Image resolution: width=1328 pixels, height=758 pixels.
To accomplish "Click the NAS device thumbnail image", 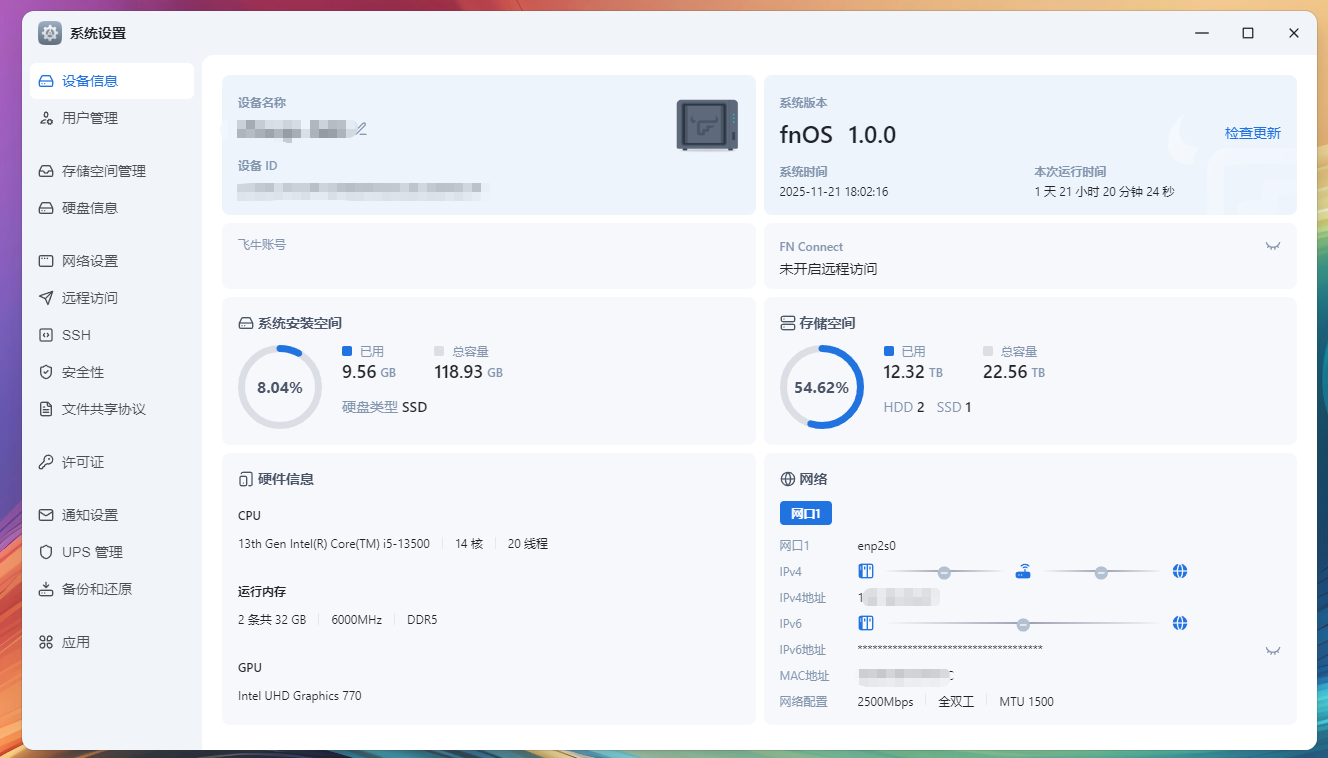I will (x=707, y=125).
